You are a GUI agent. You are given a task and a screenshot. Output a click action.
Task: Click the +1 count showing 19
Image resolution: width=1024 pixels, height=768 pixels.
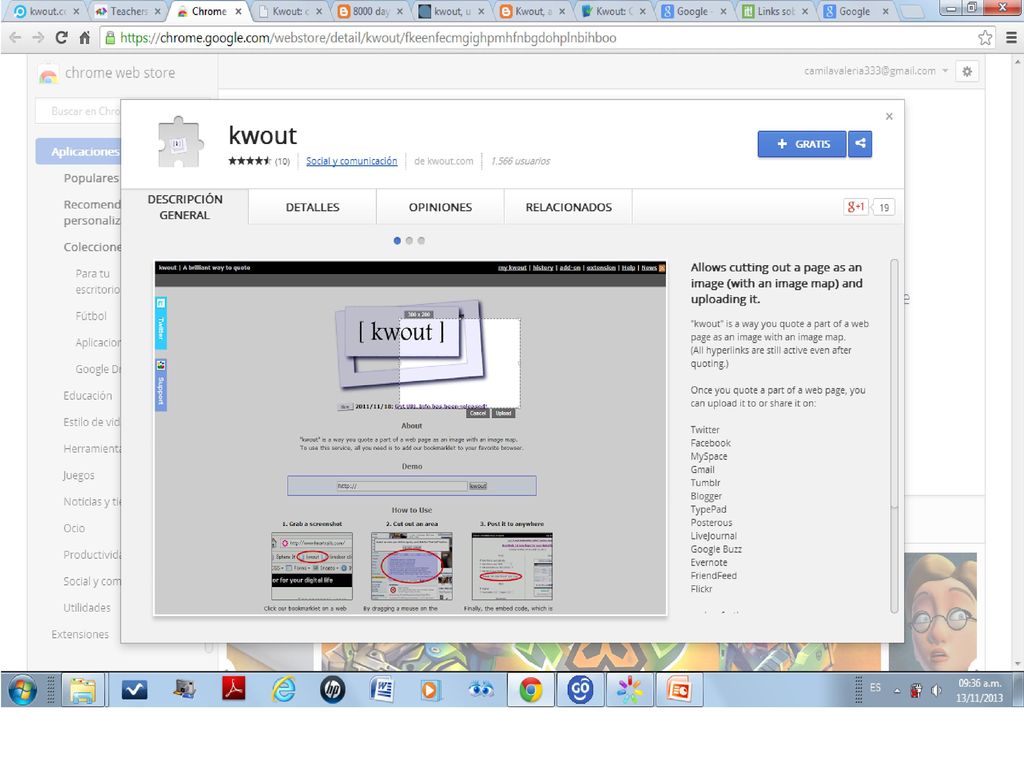pyautogui.click(x=884, y=207)
